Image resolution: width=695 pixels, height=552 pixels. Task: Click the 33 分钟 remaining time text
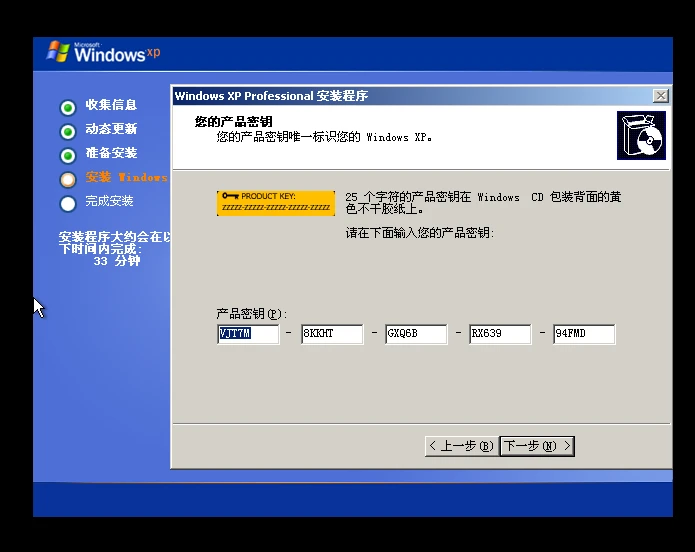[117, 261]
